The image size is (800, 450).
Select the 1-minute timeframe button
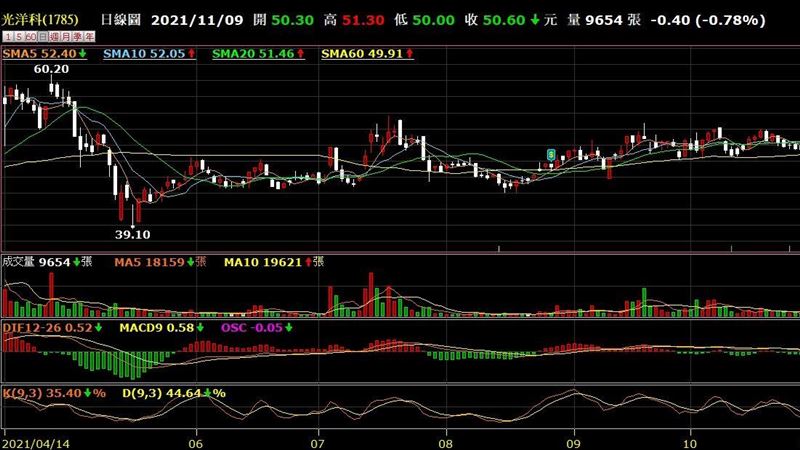8,37
